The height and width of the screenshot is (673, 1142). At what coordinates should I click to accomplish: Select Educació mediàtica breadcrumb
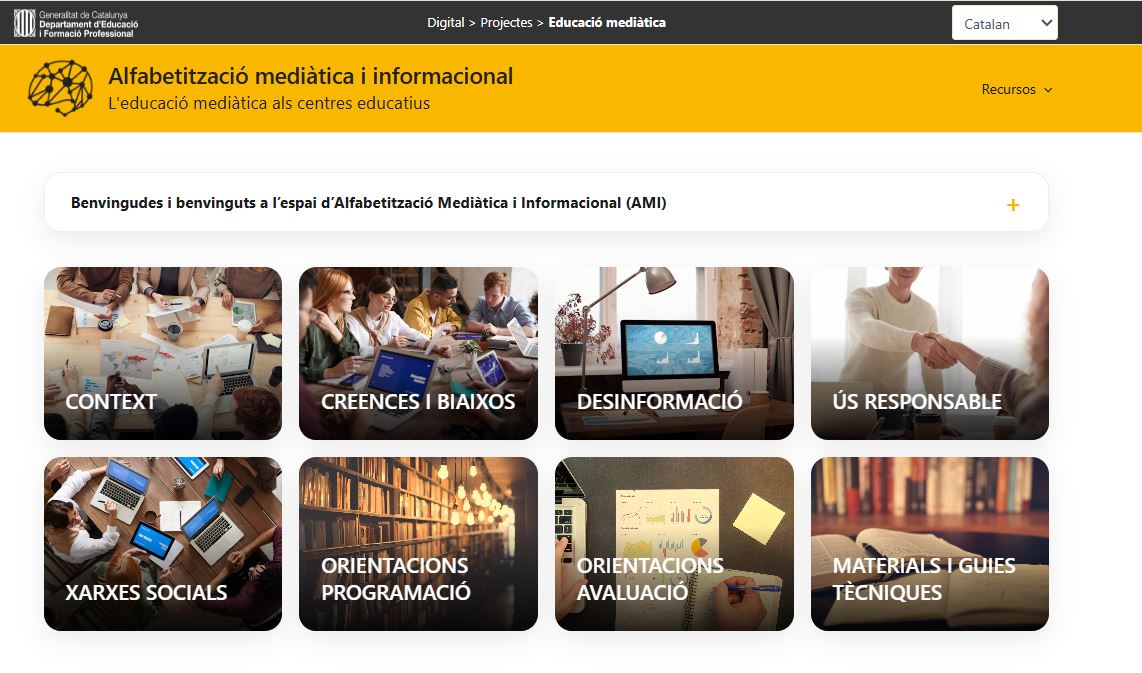[x=607, y=23]
